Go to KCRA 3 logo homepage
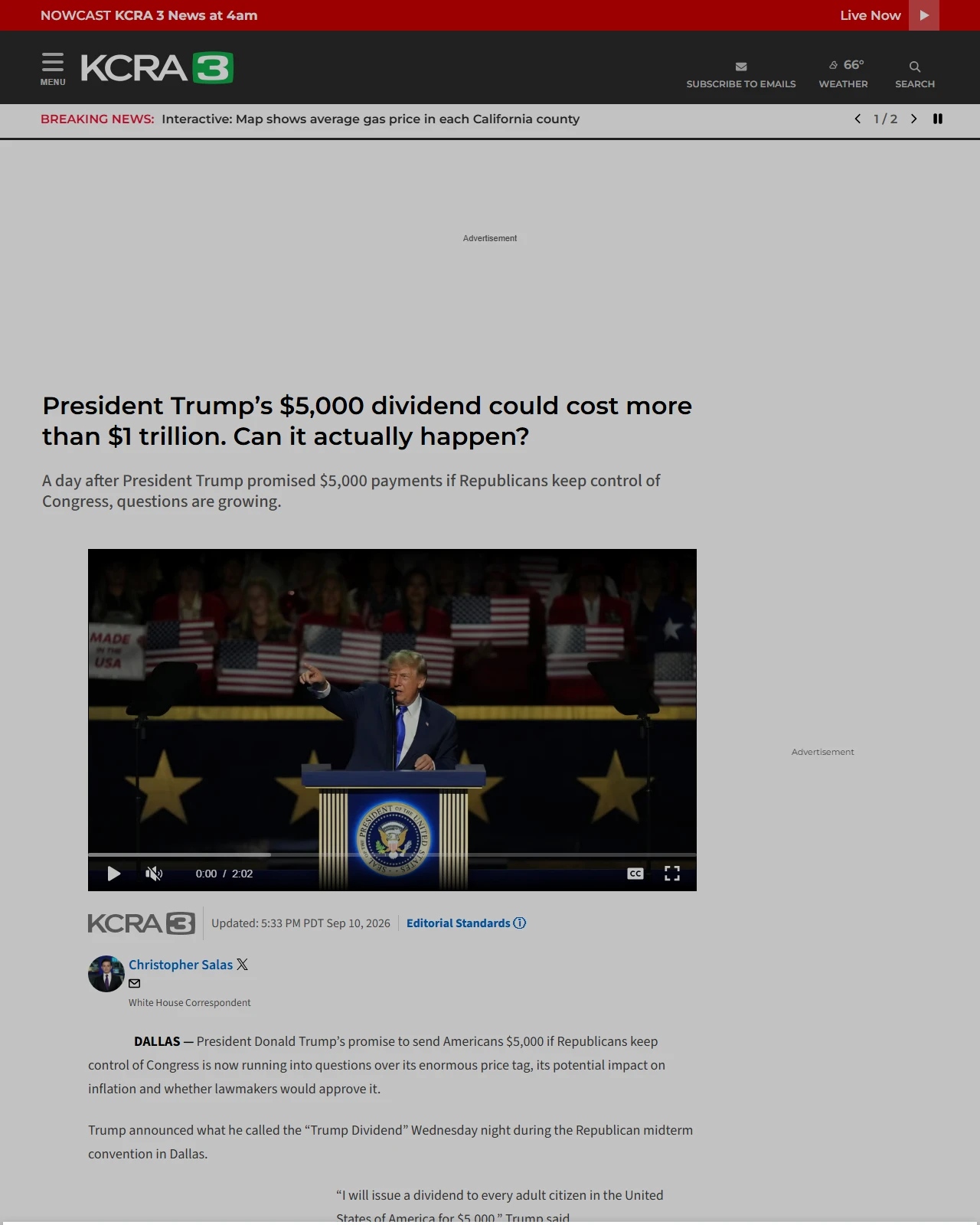Viewport: 980px width, 1225px height. pyautogui.click(x=157, y=68)
